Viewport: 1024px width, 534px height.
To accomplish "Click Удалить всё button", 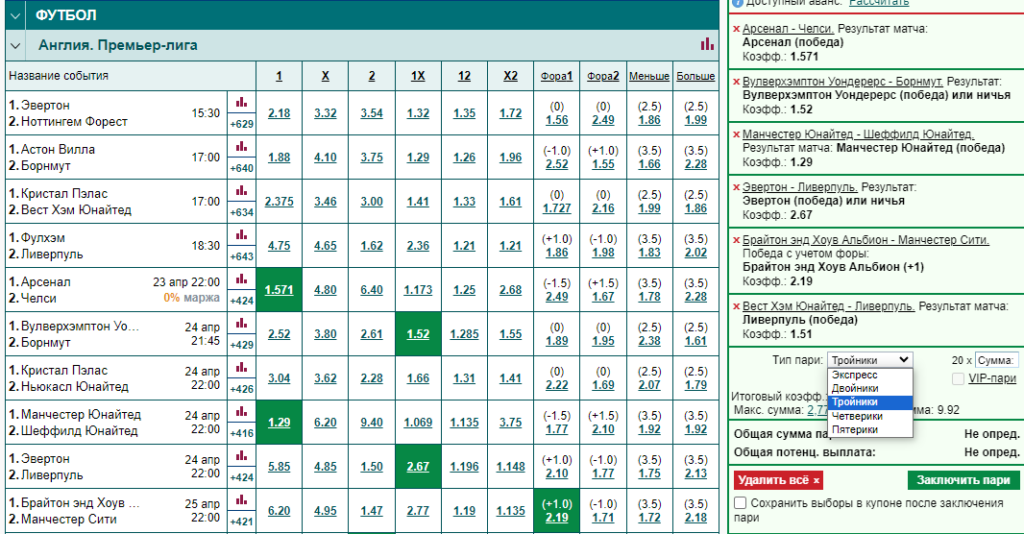I will coord(778,480).
